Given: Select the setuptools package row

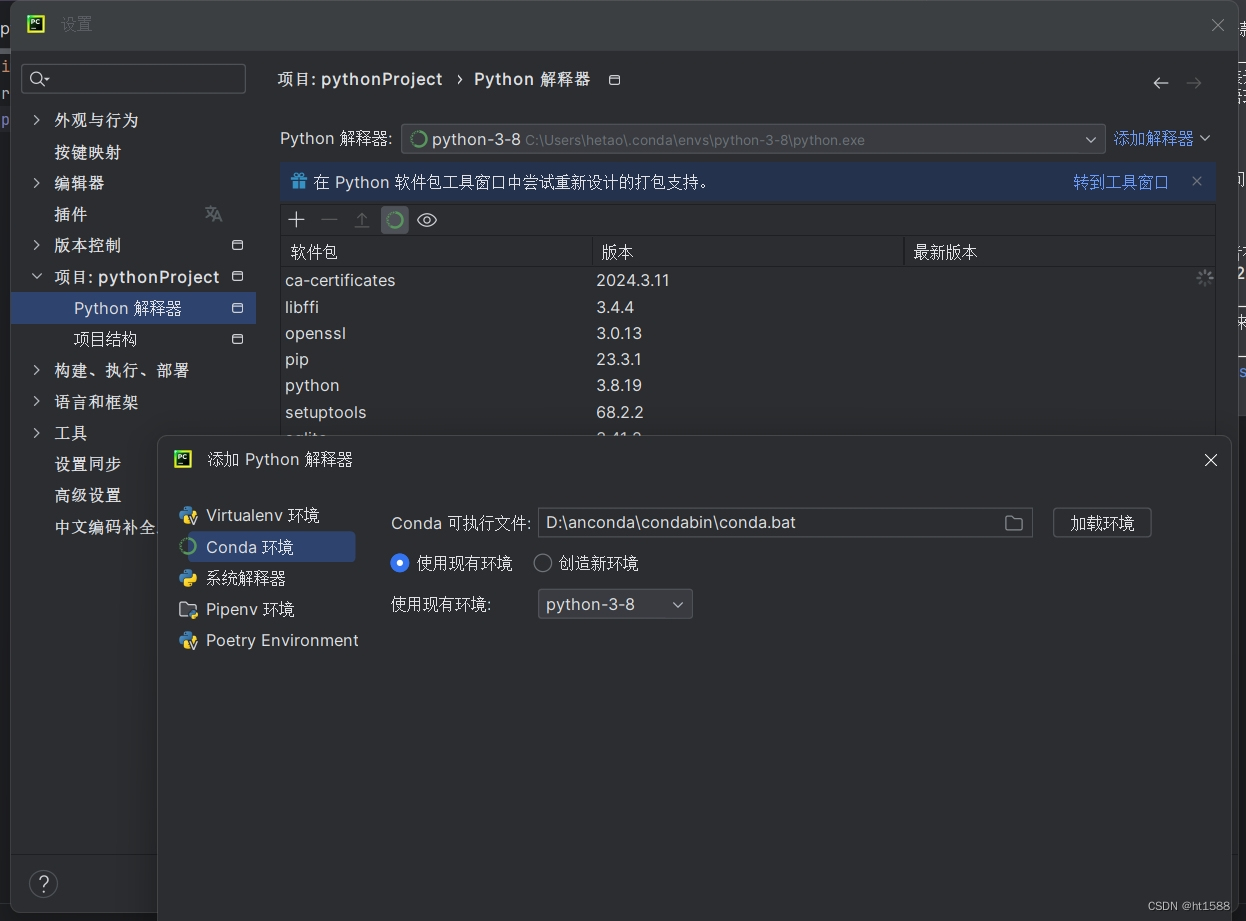Looking at the screenshot, I should pos(748,412).
